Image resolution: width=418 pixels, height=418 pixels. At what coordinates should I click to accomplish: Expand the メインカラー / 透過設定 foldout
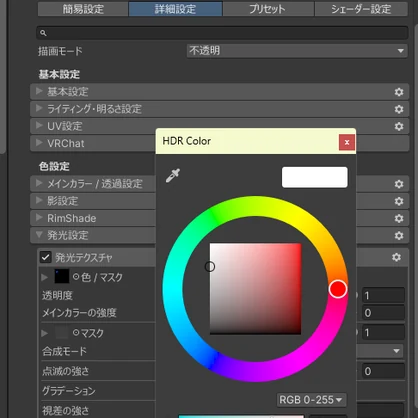[39, 183]
